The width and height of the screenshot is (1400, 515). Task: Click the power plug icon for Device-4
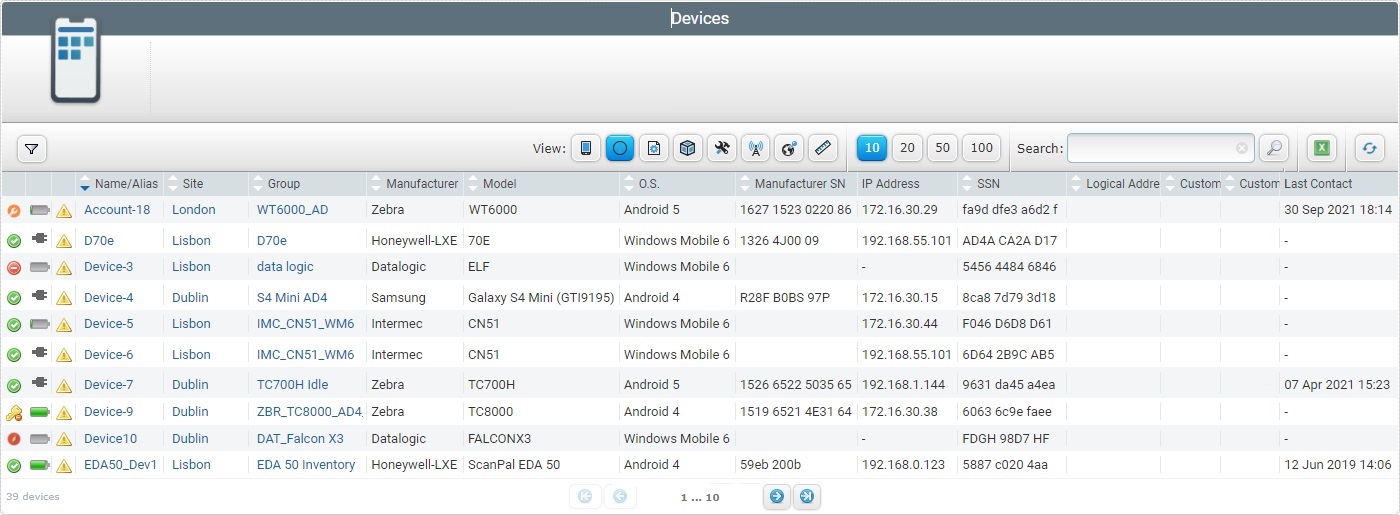[40, 297]
